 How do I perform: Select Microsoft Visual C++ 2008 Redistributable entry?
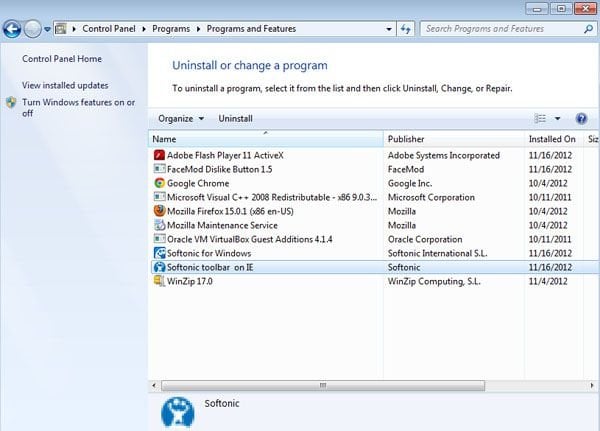pos(272,198)
